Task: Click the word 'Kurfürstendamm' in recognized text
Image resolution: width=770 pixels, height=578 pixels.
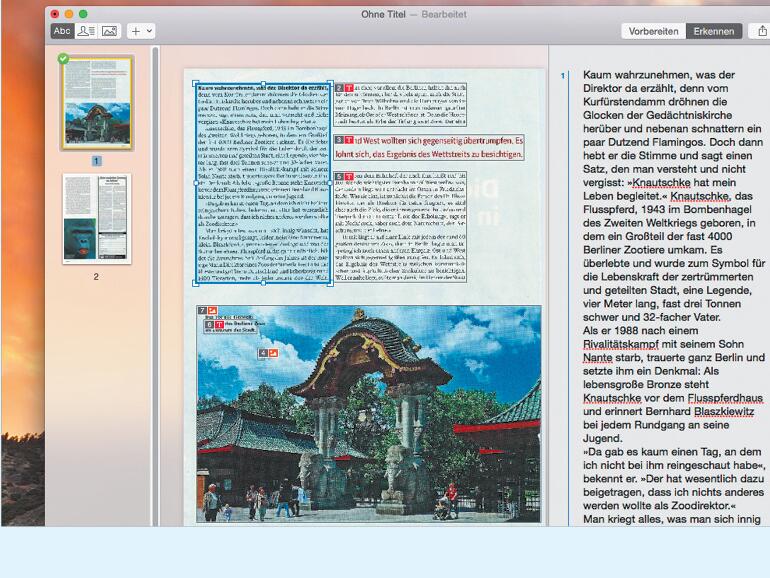Action: tap(627, 102)
